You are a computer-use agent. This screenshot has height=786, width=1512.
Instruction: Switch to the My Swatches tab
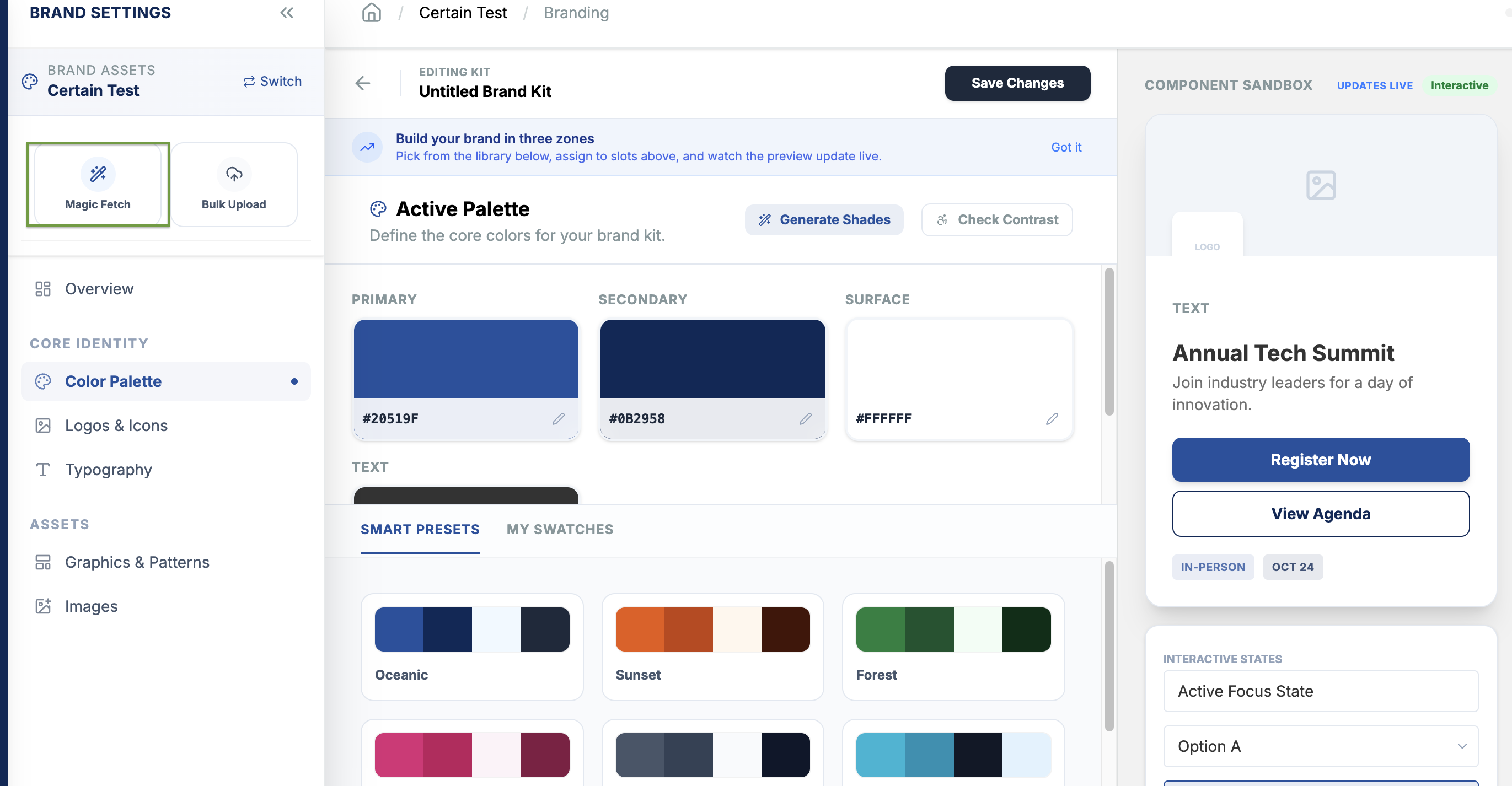(x=560, y=529)
